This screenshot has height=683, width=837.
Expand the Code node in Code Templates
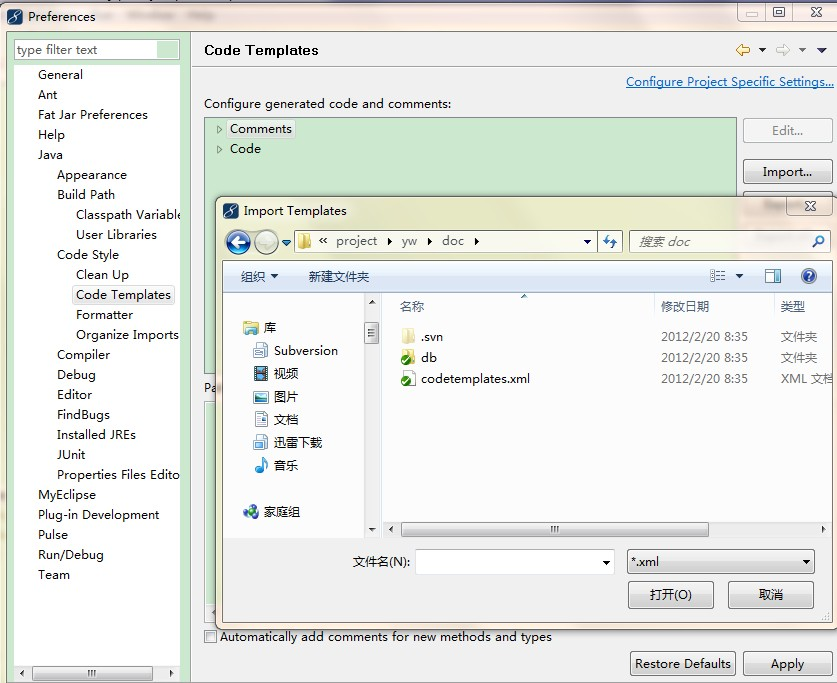[x=219, y=149]
